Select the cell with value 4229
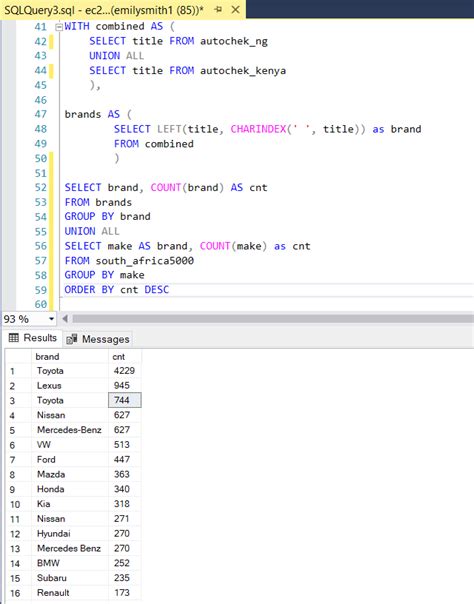 pyautogui.click(x=125, y=371)
